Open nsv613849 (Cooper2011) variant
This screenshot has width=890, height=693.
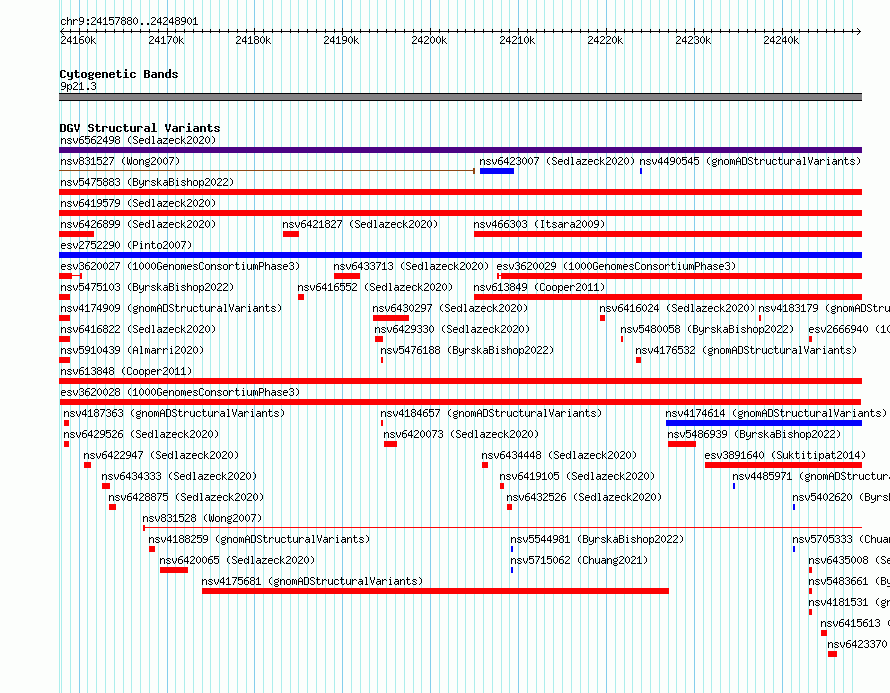point(539,287)
